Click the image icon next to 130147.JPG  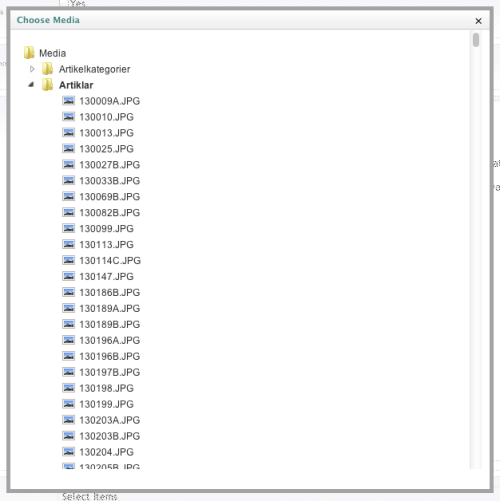[68, 276]
